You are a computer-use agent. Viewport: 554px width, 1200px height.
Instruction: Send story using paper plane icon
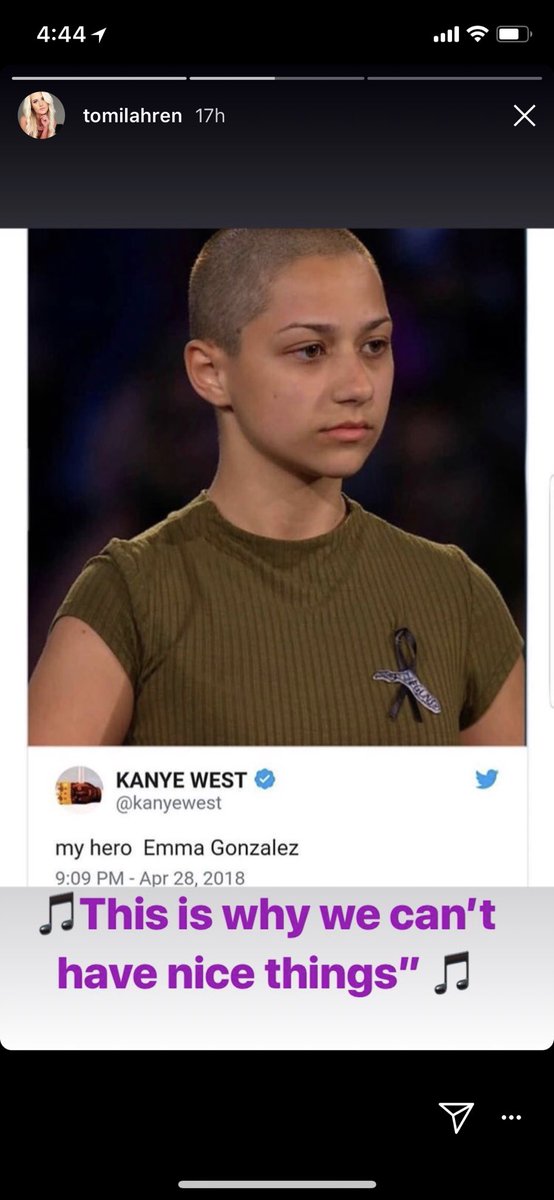coord(455,1117)
